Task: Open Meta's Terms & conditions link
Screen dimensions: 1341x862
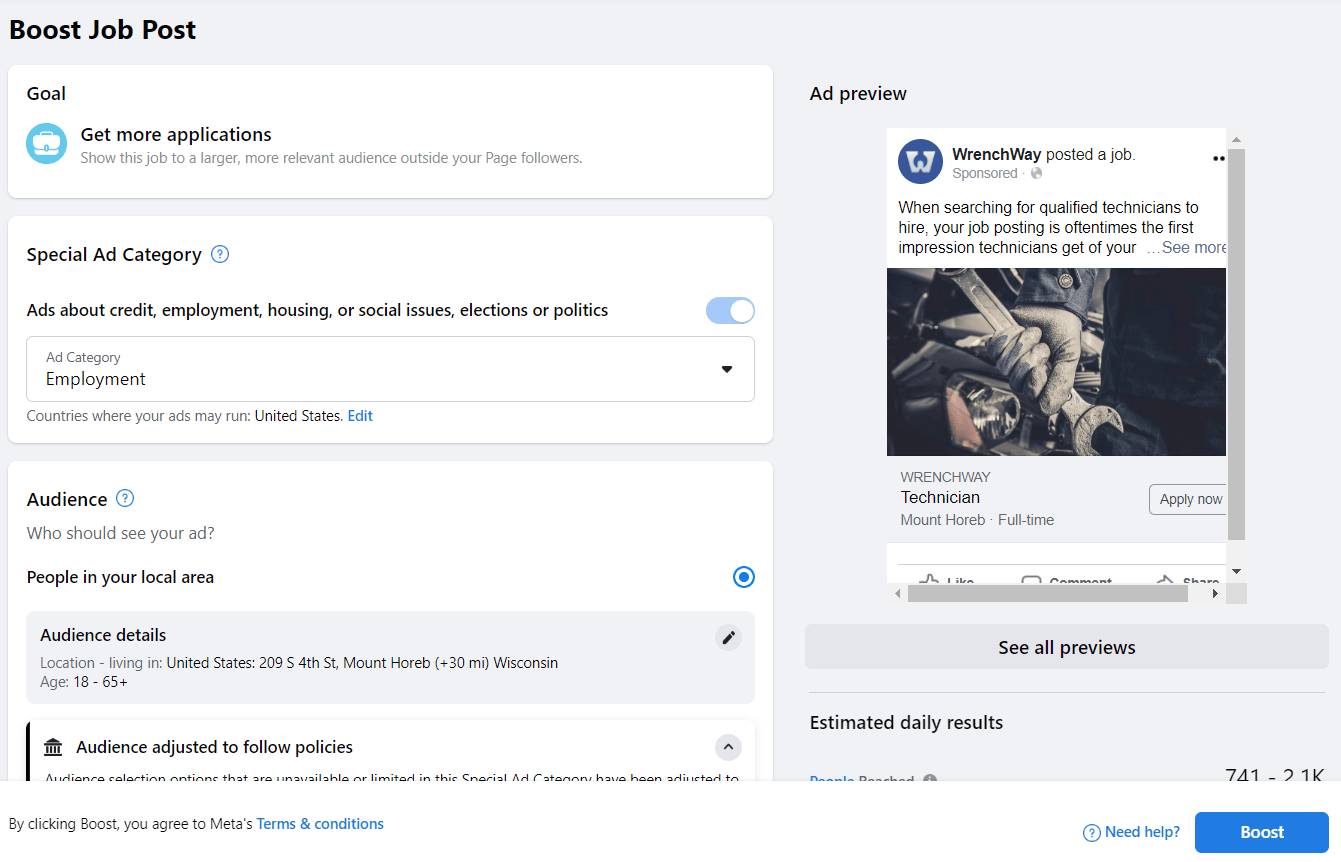Action: (320, 823)
